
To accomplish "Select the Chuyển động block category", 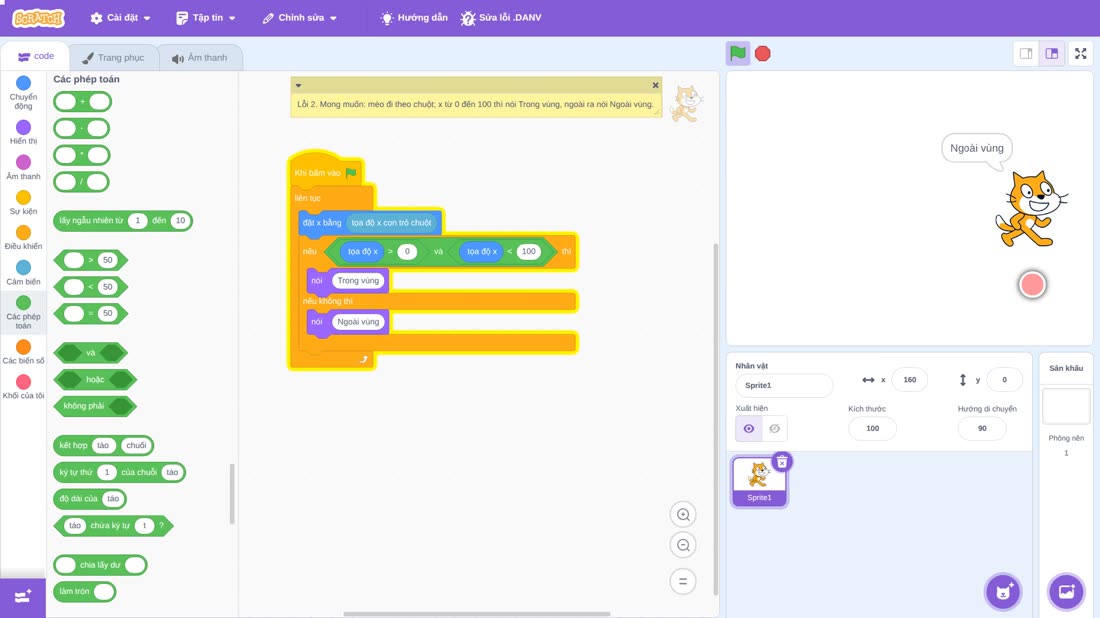I will point(23,93).
